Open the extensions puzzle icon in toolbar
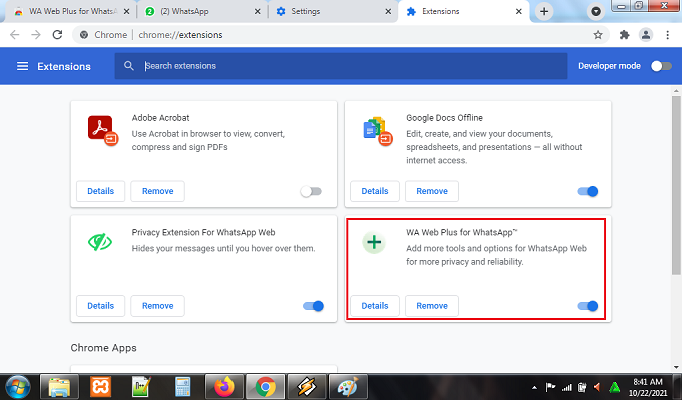The height and width of the screenshot is (400, 682). [625, 35]
